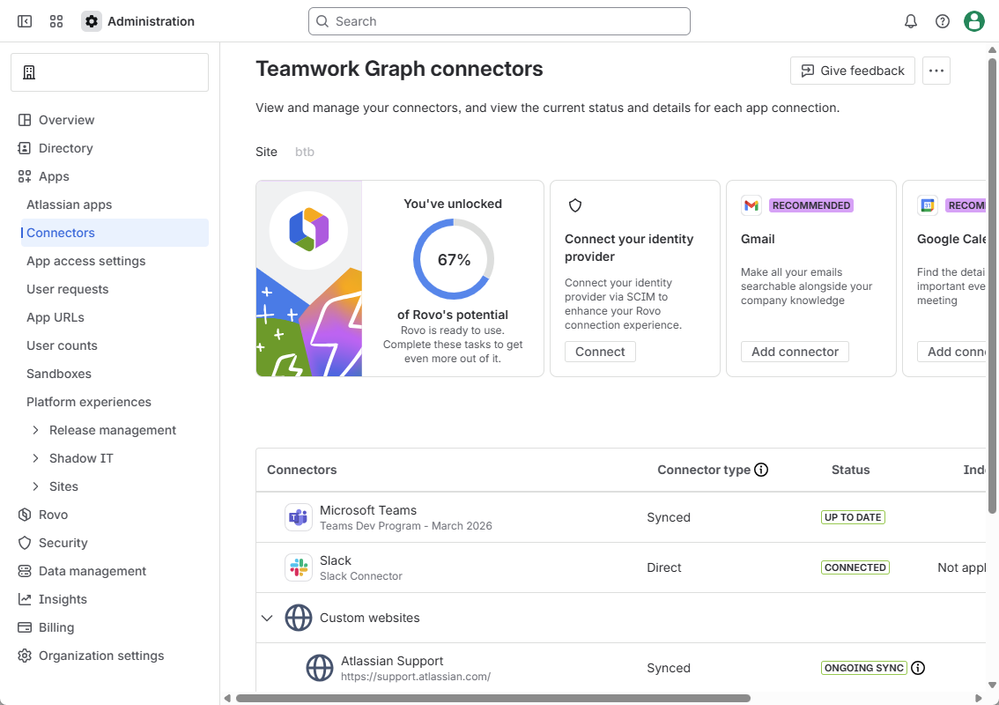This screenshot has height=705, width=999.
Task: Click the vertical scrollbar thumb
Action: tap(992, 285)
